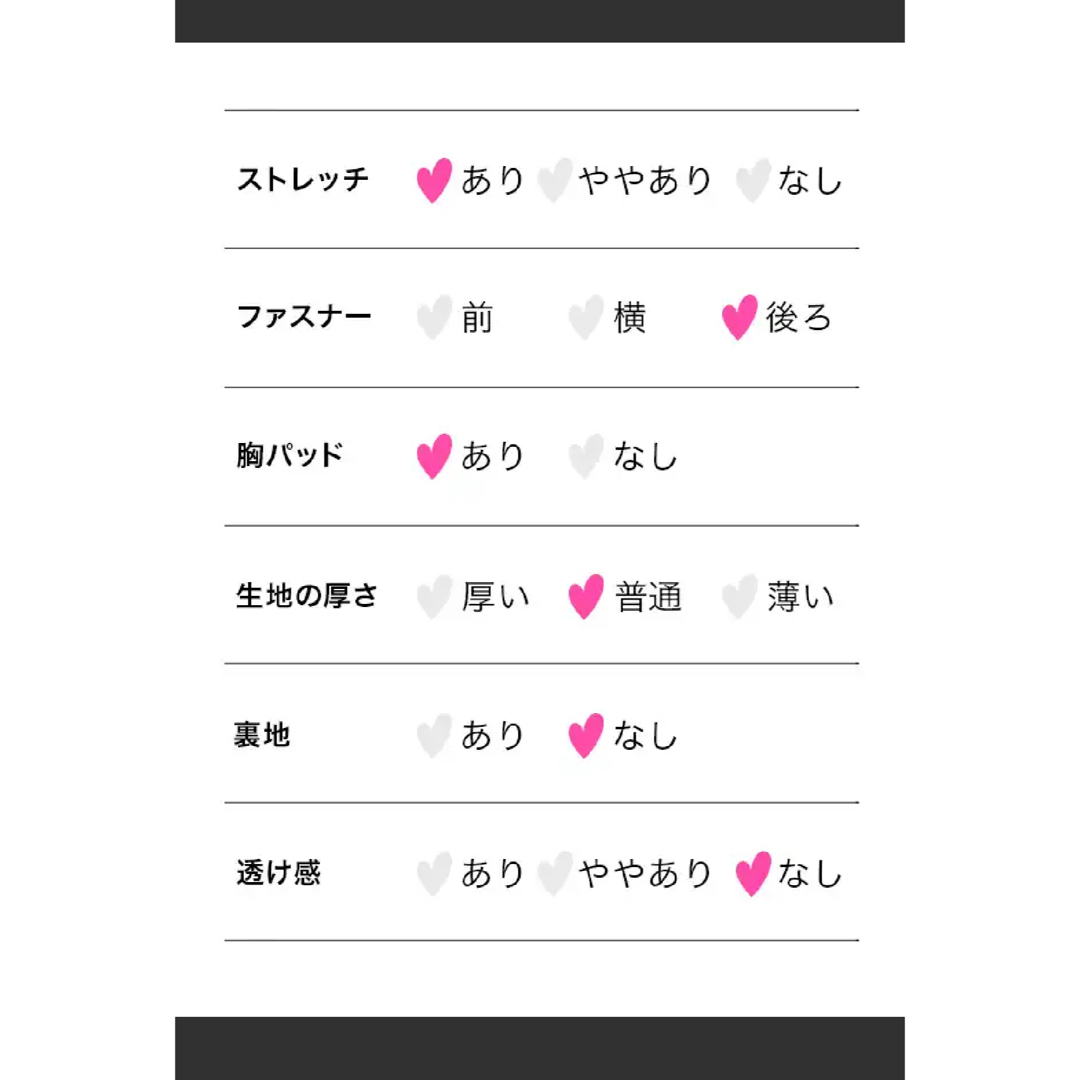1080x1080 pixels.
Task: Click the gray heart for 透け感 あり
Action: [x=435, y=874]
